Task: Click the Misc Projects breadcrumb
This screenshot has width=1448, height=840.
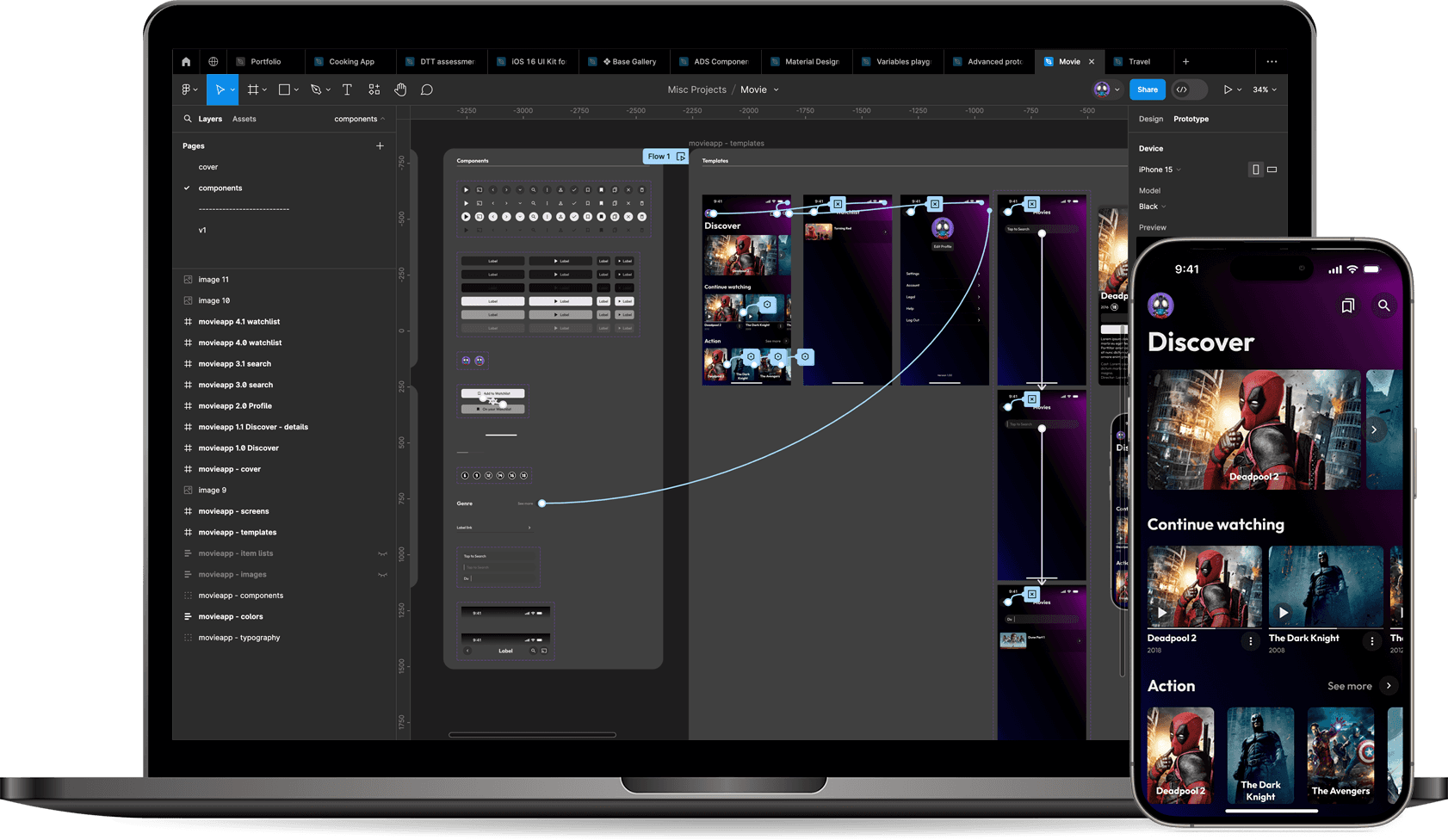Action: (696, 90)
